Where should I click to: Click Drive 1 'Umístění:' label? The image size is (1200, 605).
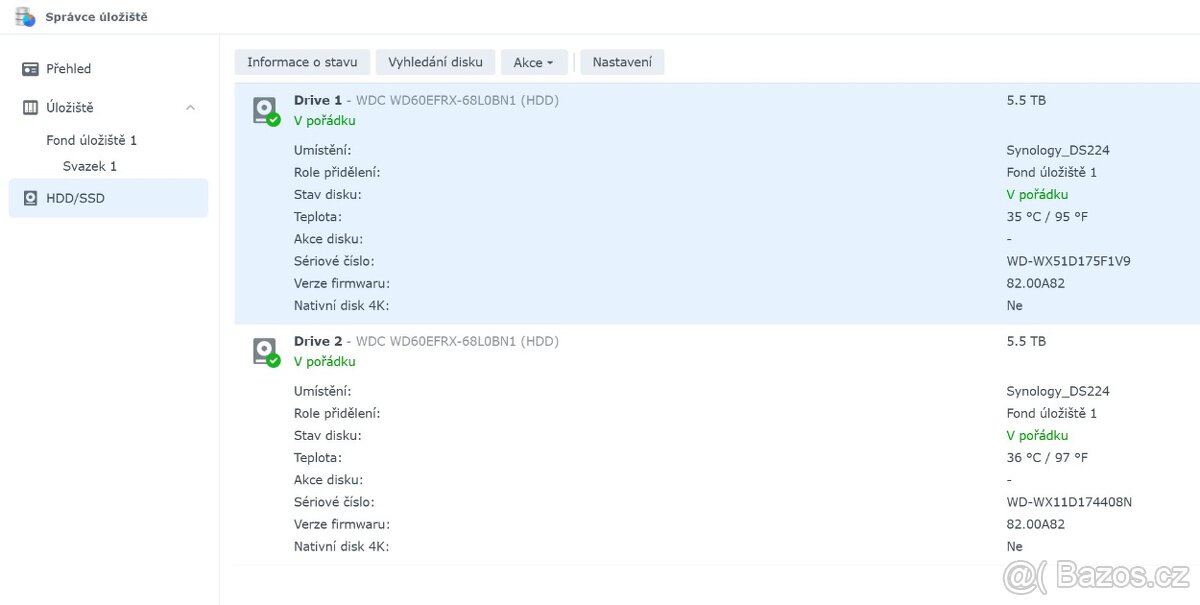pos(322,150)
